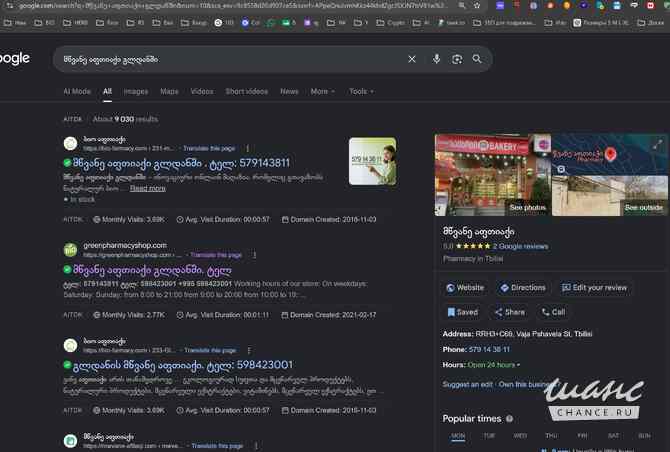This screenshot has width=670, height=452.
Task: Open site information icon beside the URL
Action: (10, 6)
